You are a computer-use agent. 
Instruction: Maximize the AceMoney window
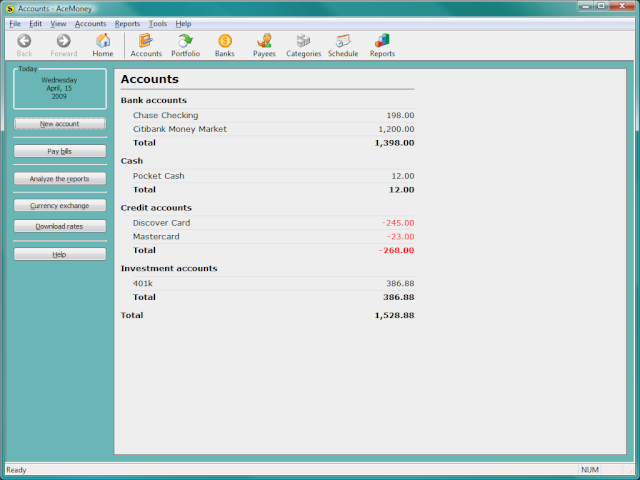(x=601, y=6)
